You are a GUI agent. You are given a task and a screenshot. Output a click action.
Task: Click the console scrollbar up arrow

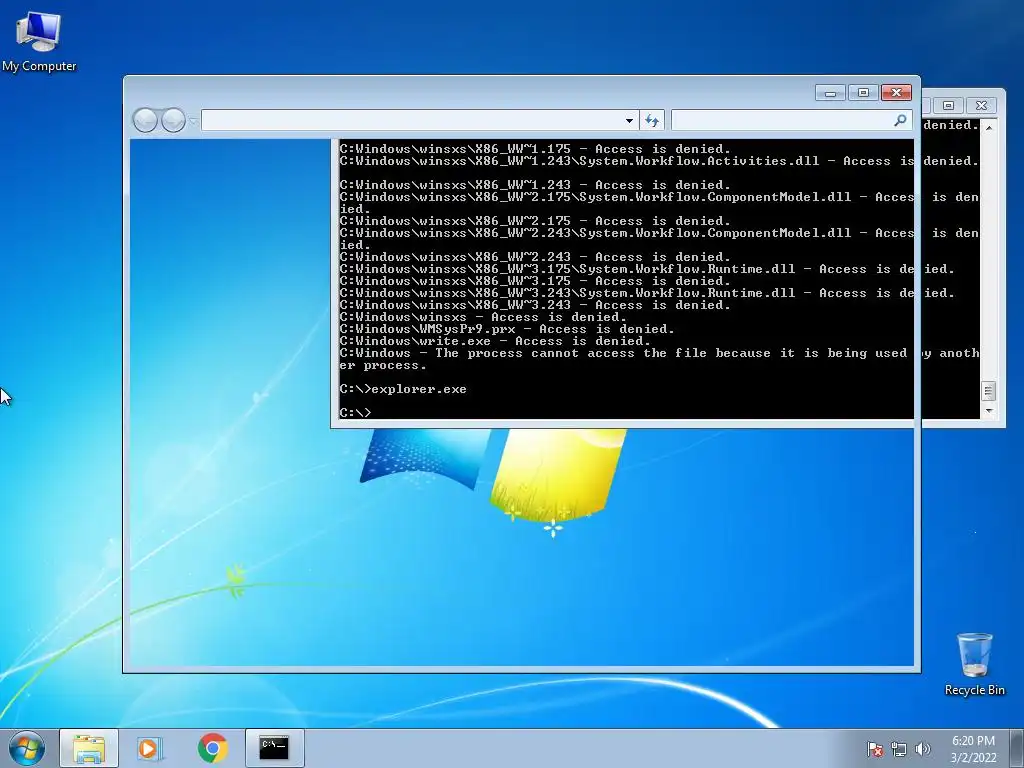coord(988,127)
